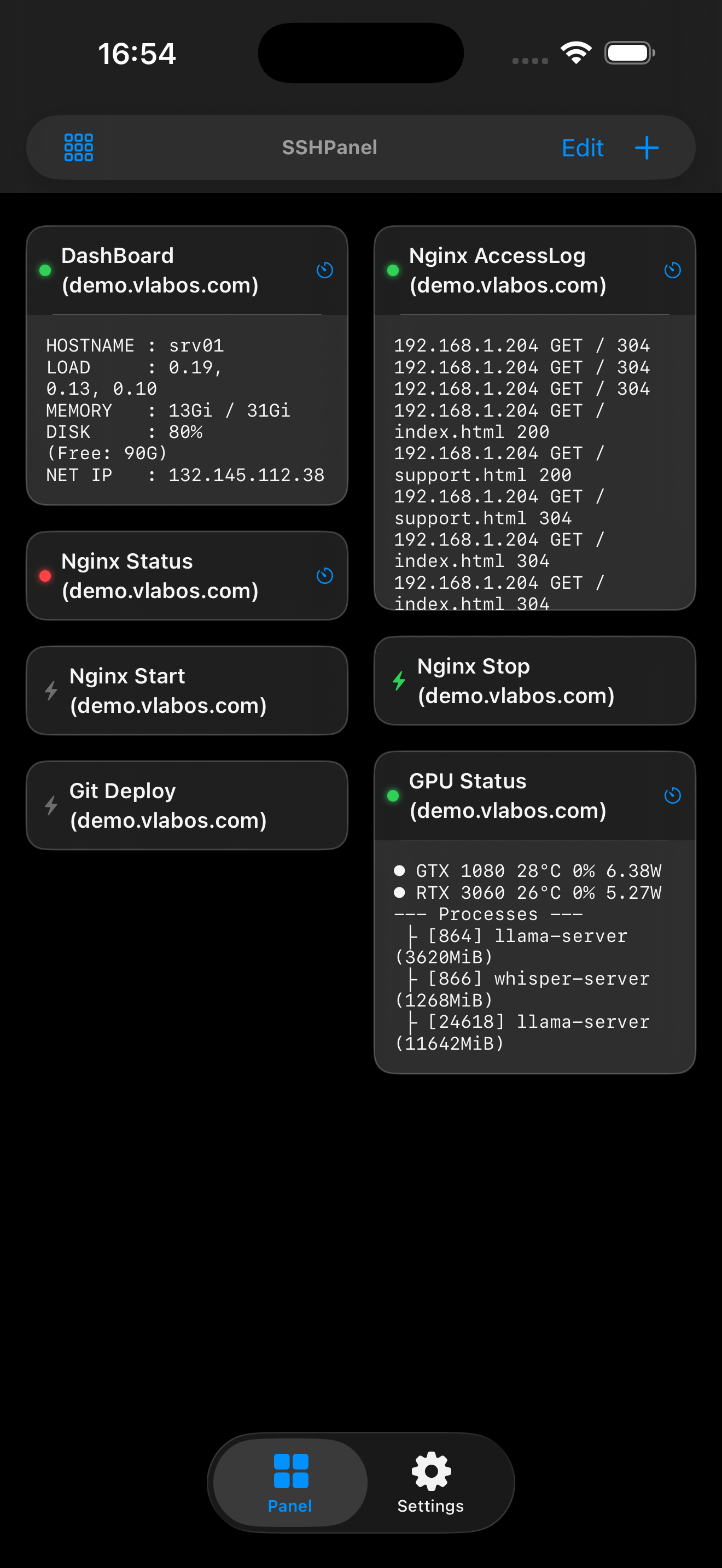Tap the Nginx Status red indicator dot
Image resolution: width=722 pixels, height=1568 pixels.
point(45,576)
